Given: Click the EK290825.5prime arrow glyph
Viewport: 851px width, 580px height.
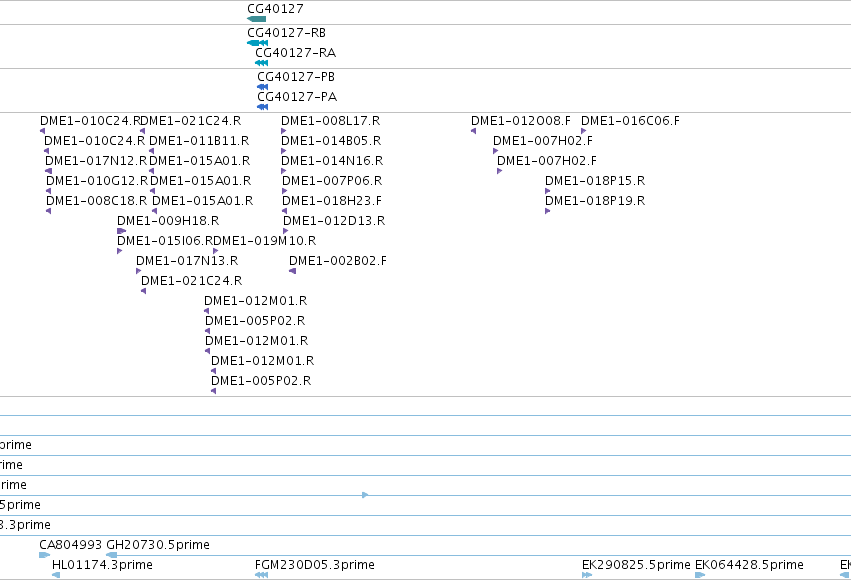Looking at the screenshot, I should point(587,575).
